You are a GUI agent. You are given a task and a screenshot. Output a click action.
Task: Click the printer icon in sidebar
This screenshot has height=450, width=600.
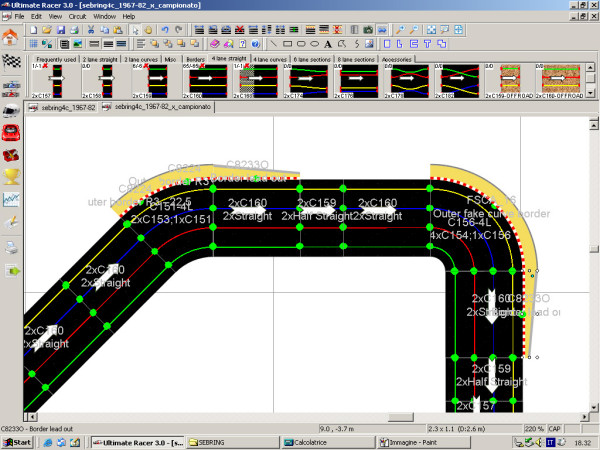coord(12,247)
